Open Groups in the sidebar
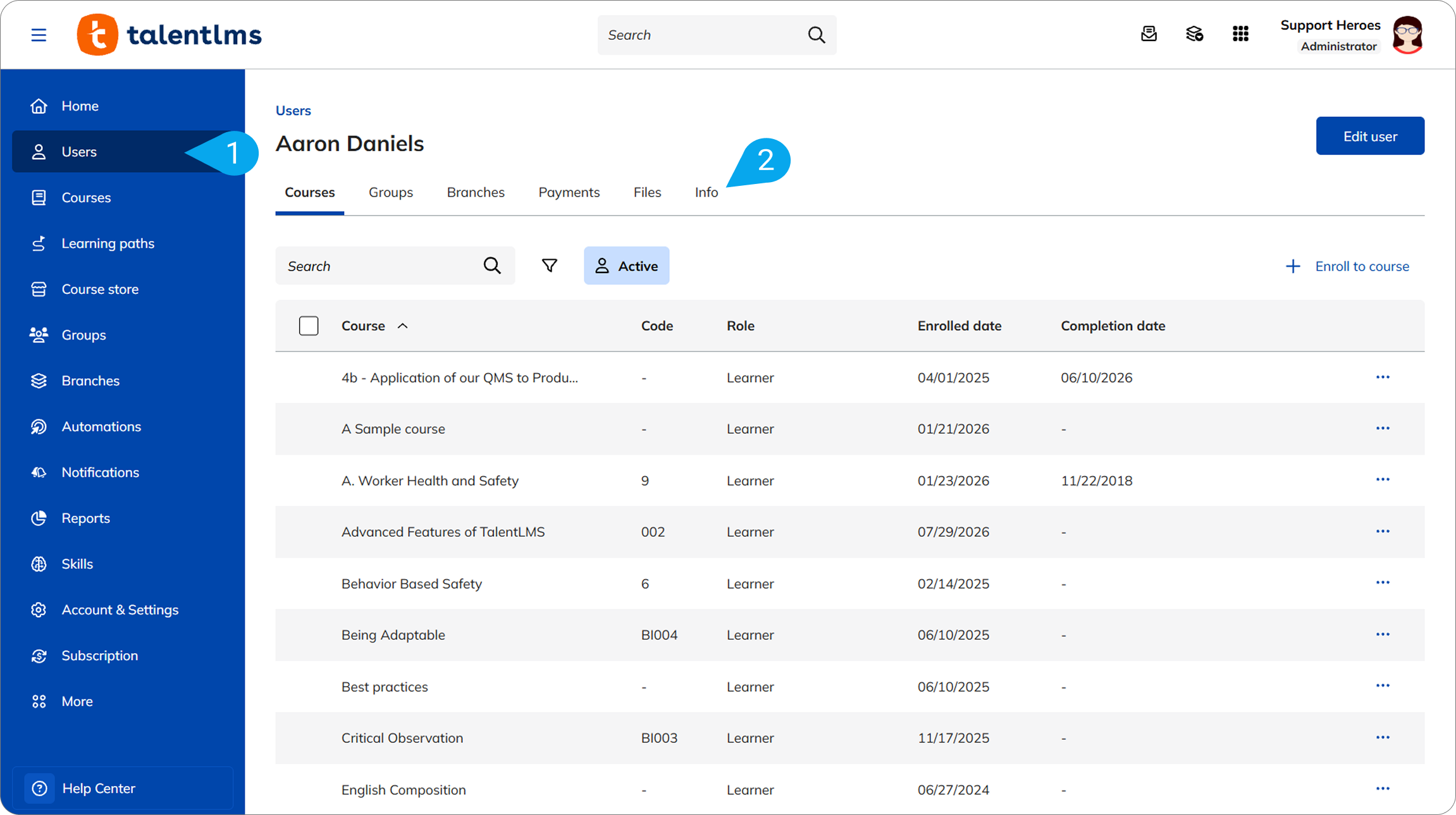1456x815 pixels. click(123, 335)
